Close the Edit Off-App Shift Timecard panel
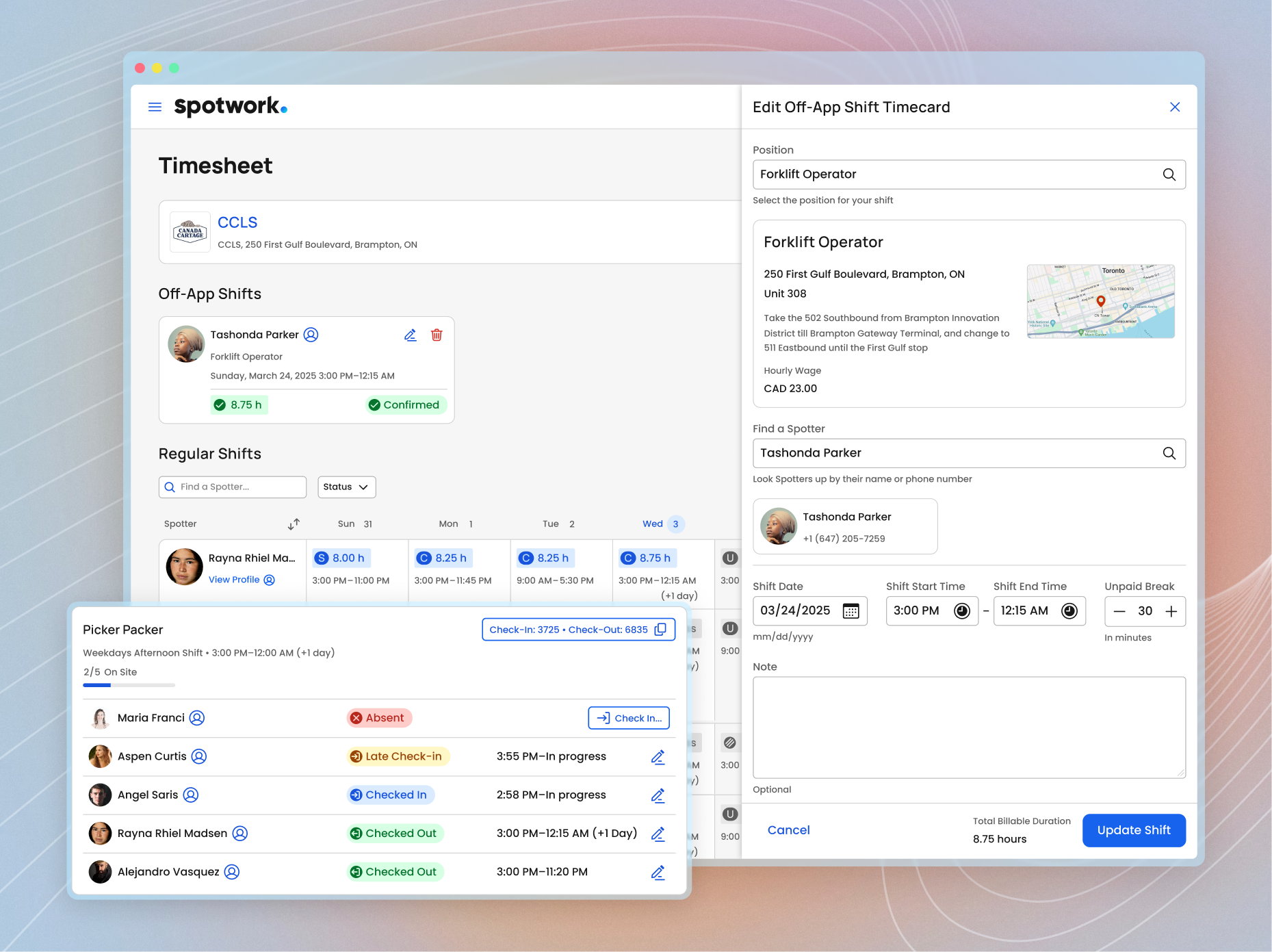The image size is (1272, 952). coord(1175,107)
